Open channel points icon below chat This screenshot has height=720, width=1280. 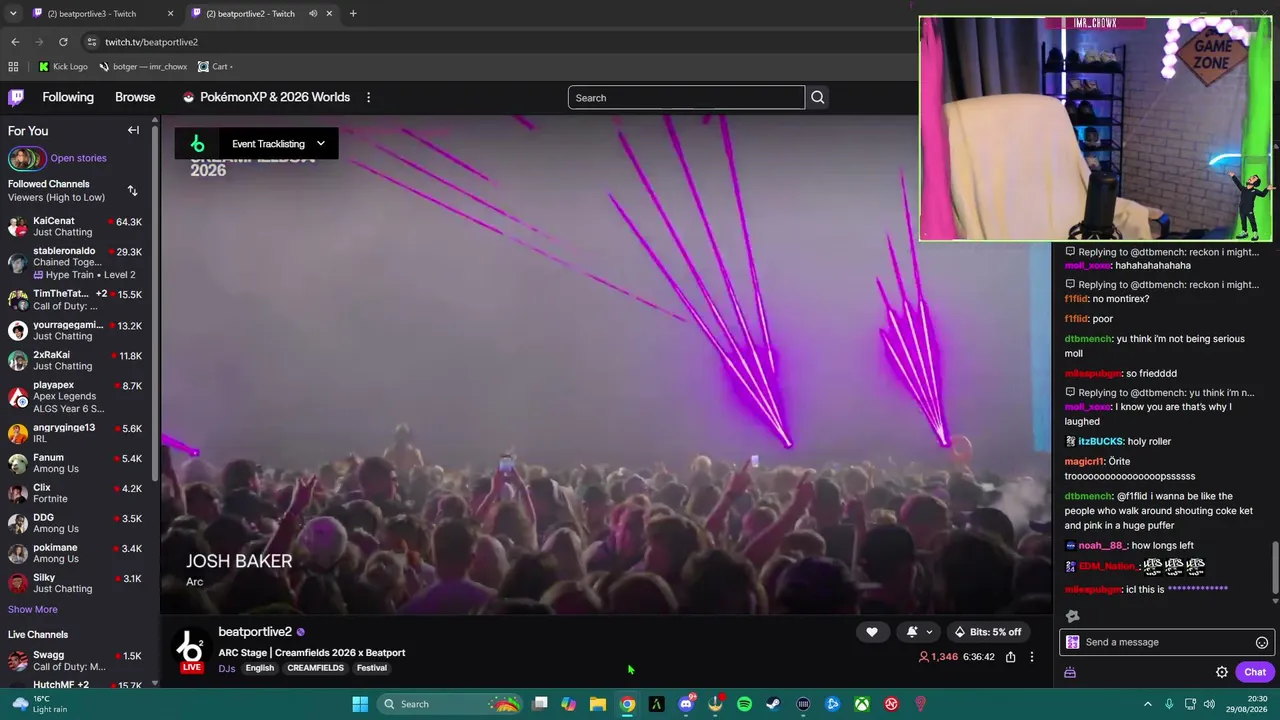click(1070, 672)
